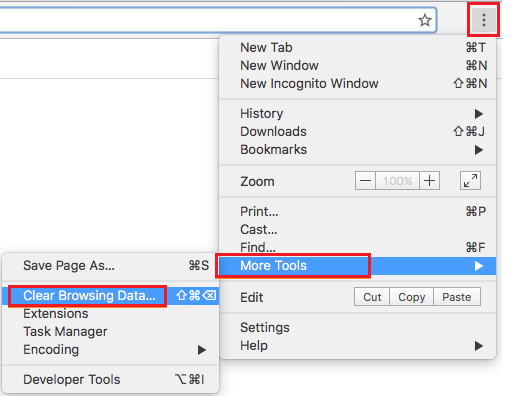Choose Clear Browsing Data...
This screenshot has height=396, width=516.
point(110,296)
